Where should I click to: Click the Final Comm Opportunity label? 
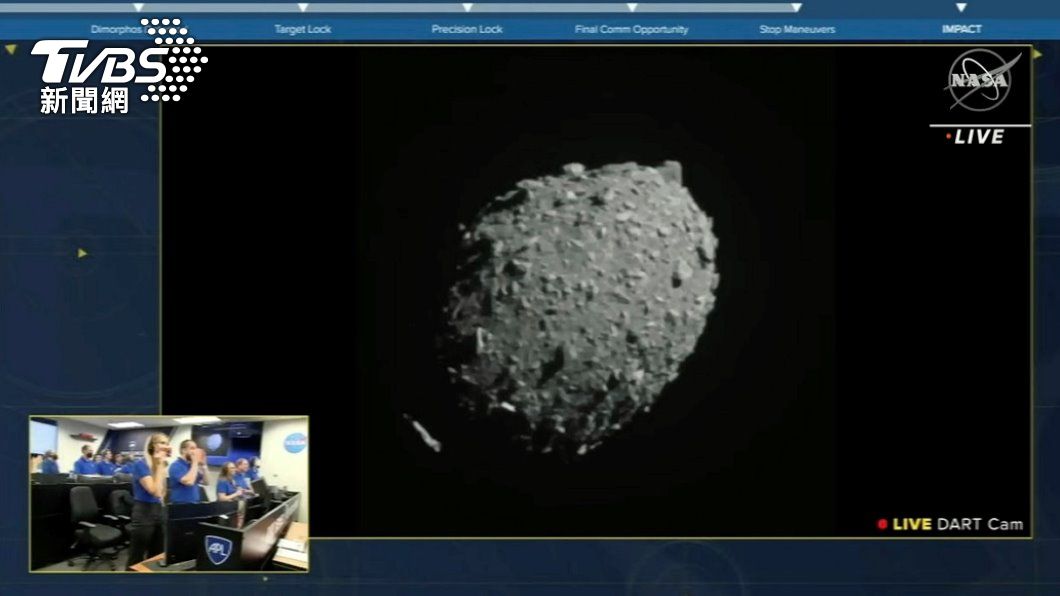coord(631,30)
